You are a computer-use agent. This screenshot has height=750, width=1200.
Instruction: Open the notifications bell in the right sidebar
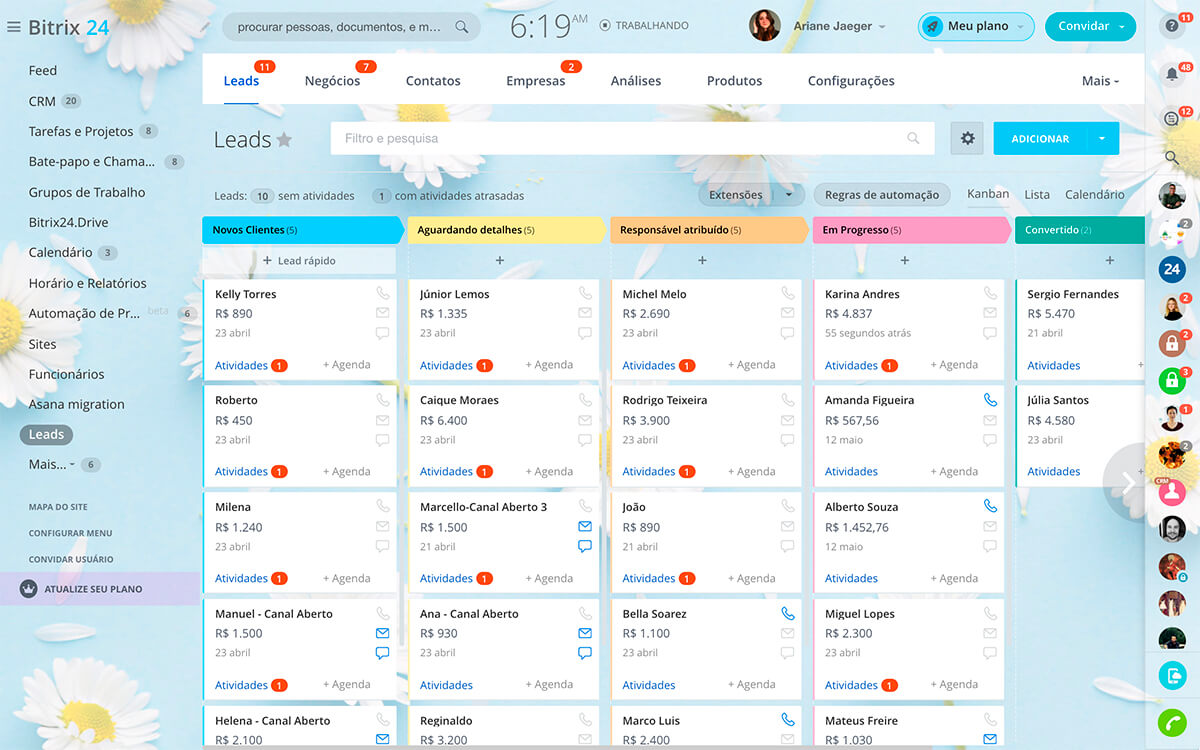(1172, 74)
